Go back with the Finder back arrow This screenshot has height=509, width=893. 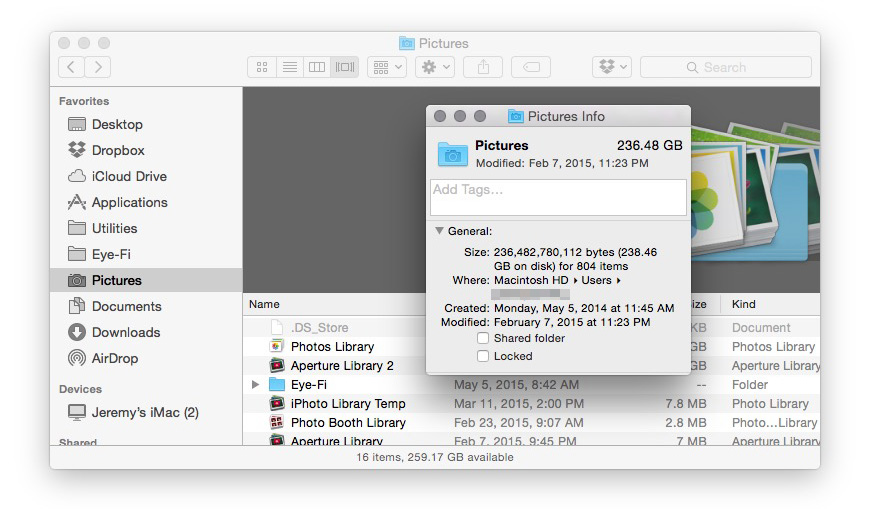point(71,67)
